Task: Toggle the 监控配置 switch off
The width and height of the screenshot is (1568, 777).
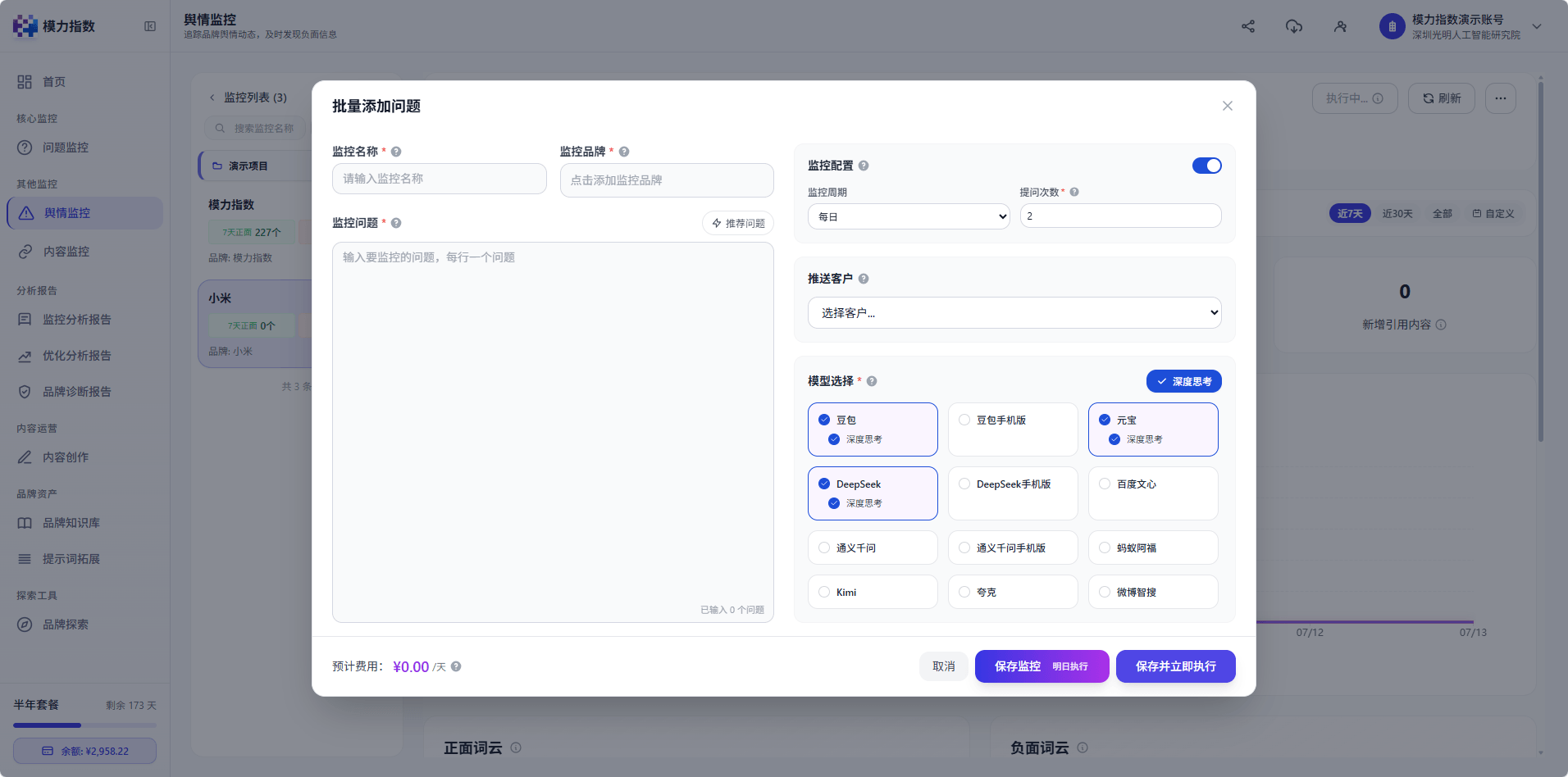Action: tap(1207, 166)
